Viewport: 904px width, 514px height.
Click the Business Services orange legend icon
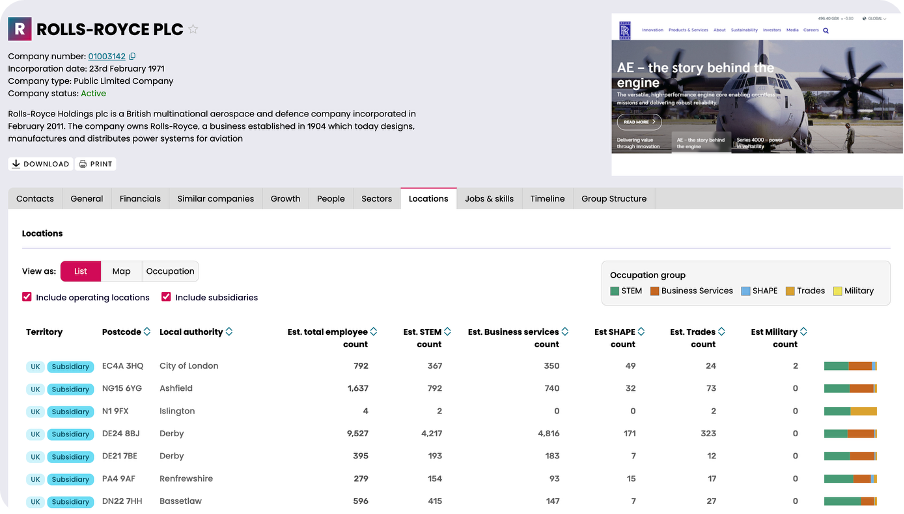(x=655, y=291)
